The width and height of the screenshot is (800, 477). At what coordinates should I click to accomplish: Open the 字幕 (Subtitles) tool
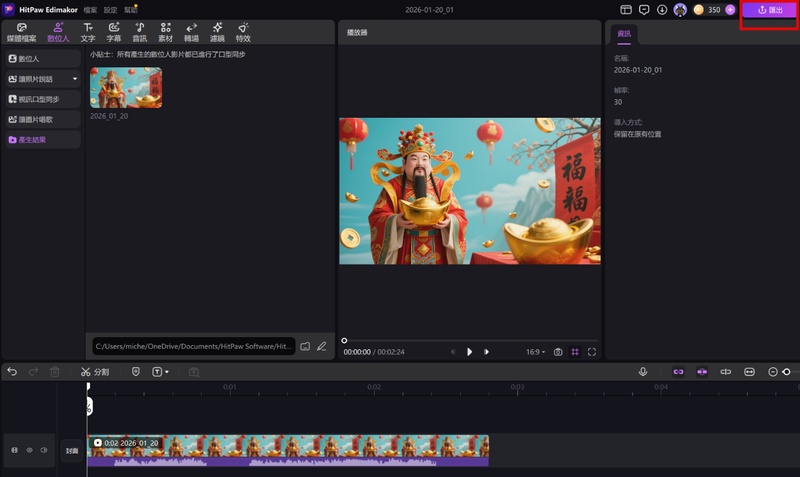[114, 31]
